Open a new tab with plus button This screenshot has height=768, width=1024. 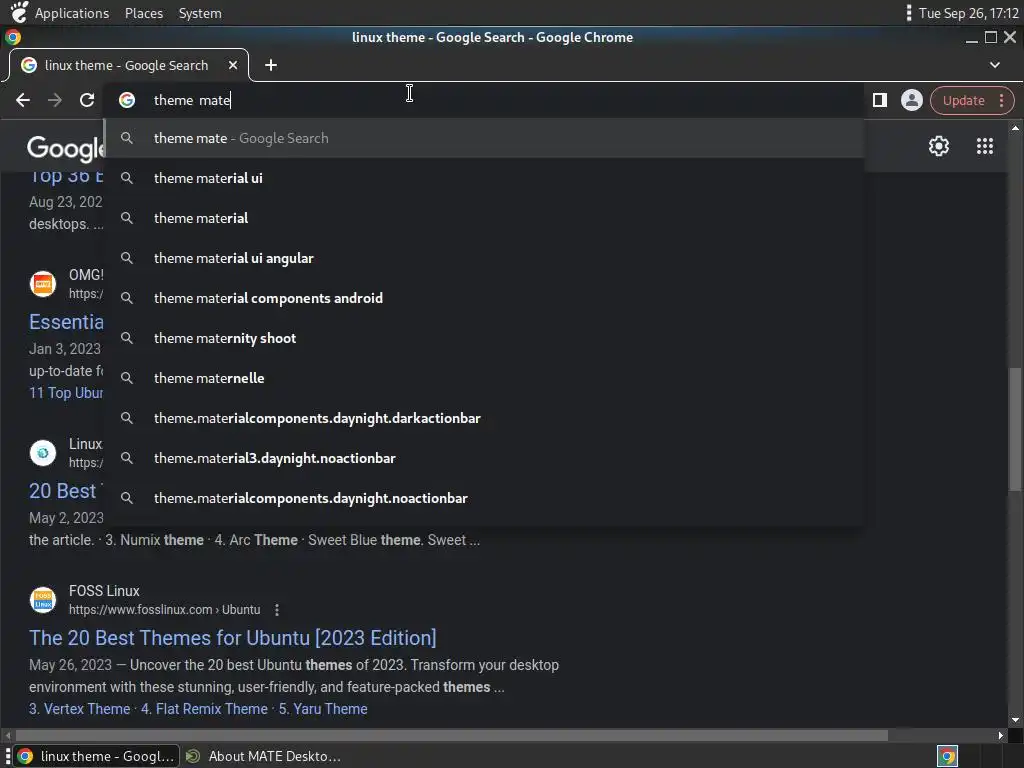pyautogui.click(x=271, y=65)
